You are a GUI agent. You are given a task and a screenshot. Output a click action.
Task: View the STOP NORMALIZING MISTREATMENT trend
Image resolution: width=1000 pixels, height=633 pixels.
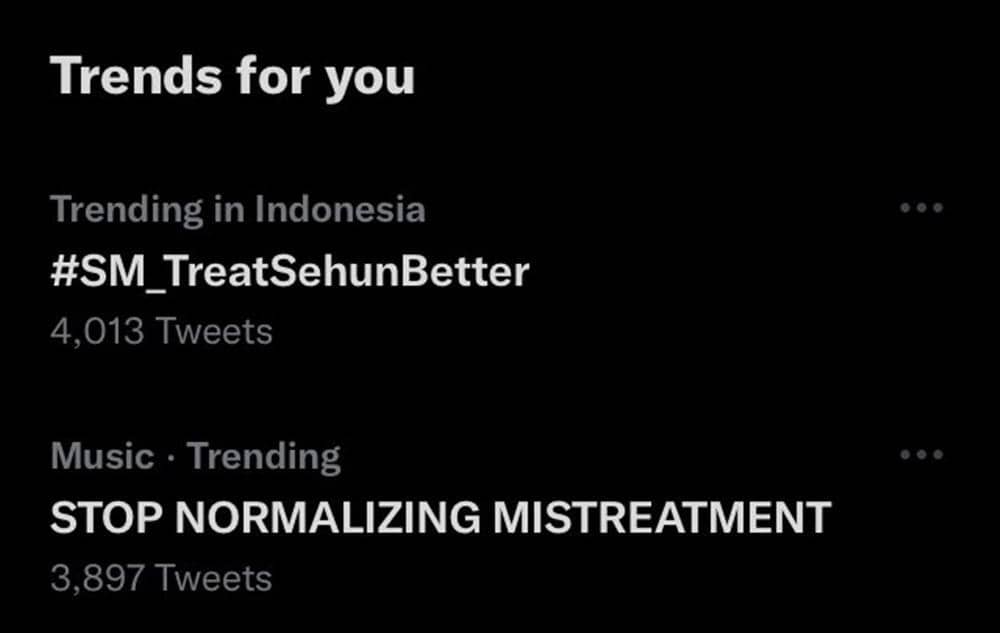pos(440,517)
